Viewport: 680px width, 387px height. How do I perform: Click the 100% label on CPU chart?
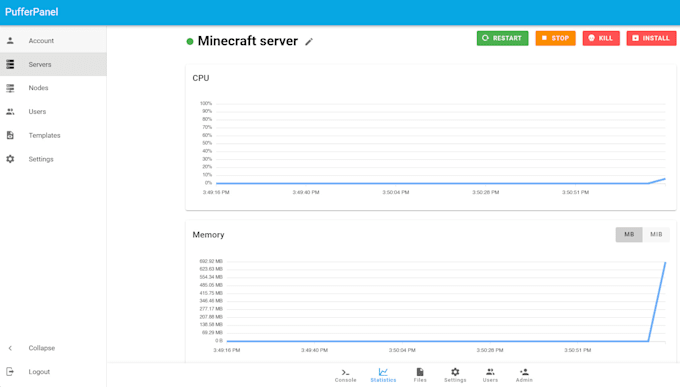[206, 103]
